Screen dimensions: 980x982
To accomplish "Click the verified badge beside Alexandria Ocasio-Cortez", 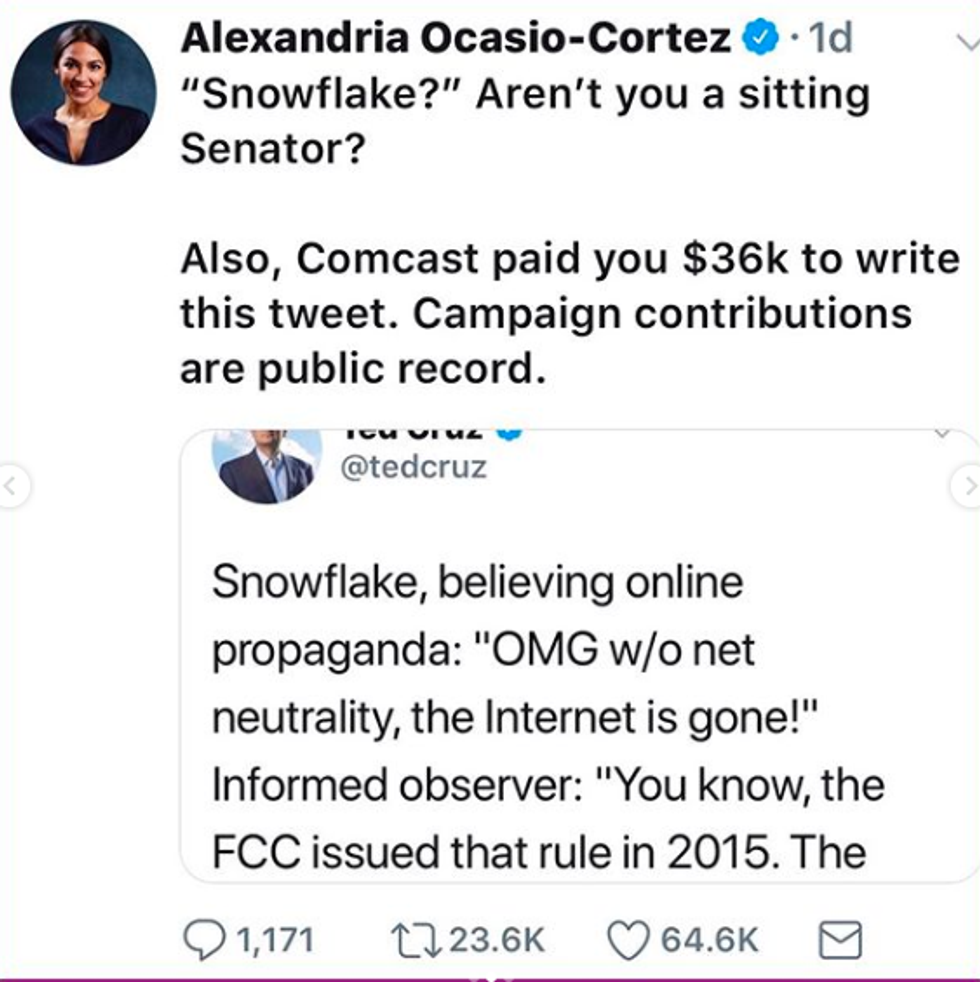I will click(759, 39).
